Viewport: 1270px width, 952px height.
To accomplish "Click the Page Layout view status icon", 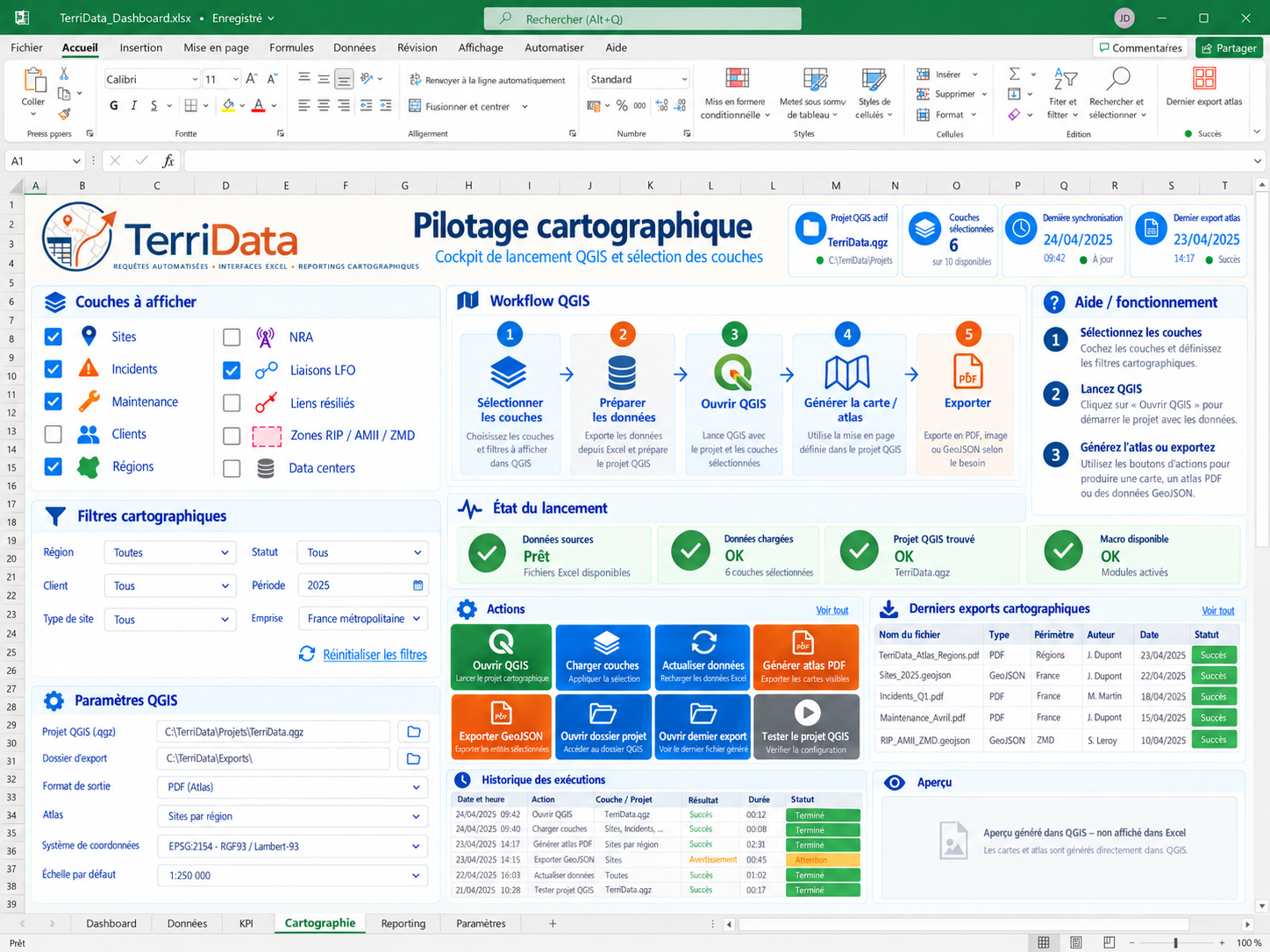I will click(1076, 942).
